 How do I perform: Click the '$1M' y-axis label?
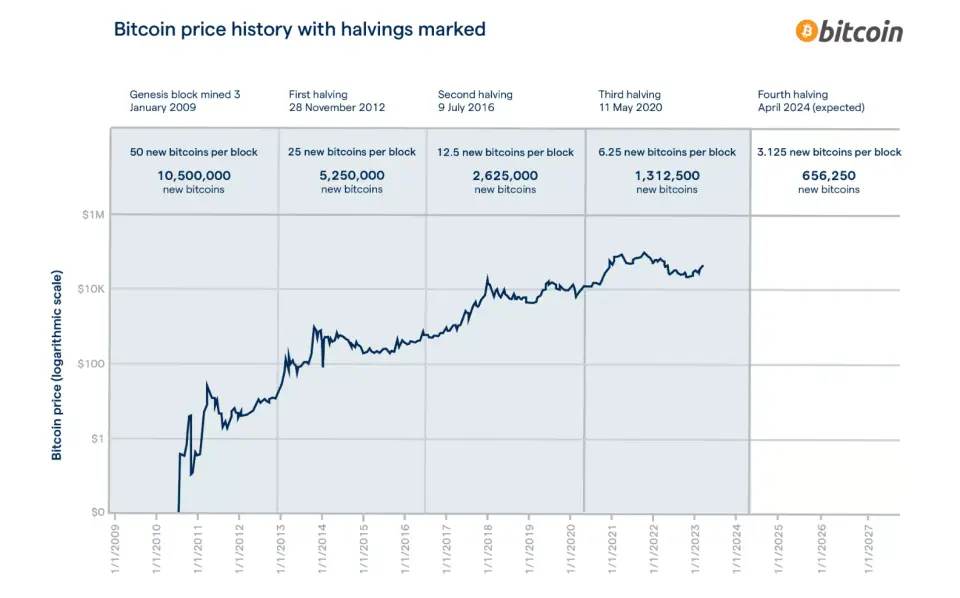click(91, 214)
